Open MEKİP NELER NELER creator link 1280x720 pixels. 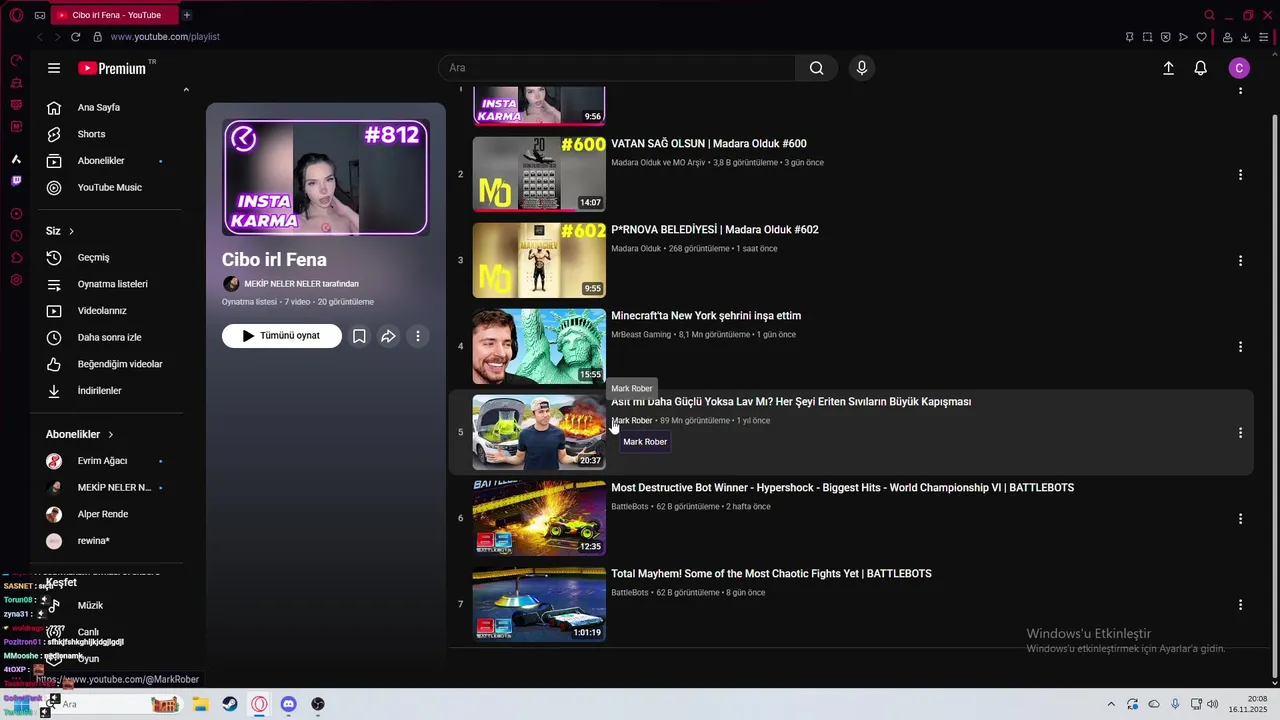tap(301, 284)
